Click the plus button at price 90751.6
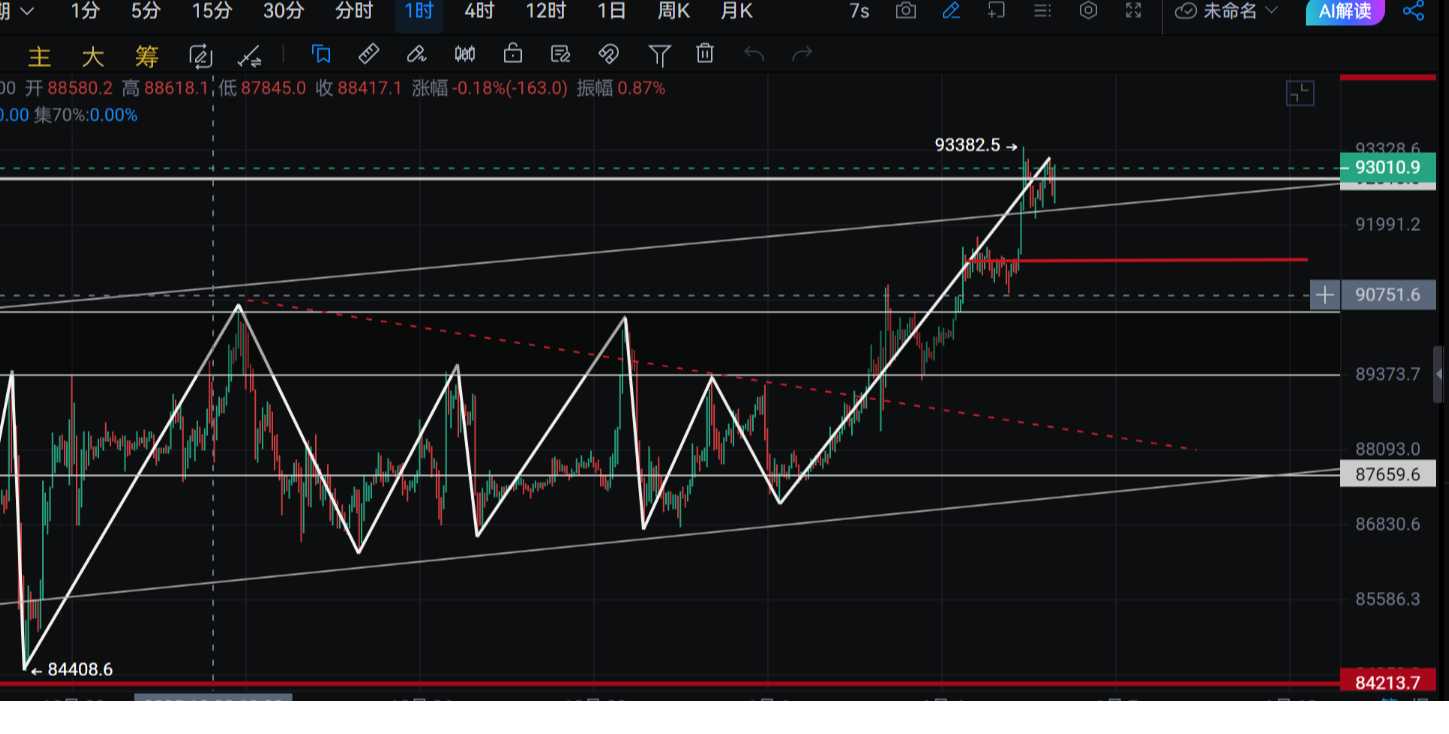Screen dimensions: 1449x734 1324,295
